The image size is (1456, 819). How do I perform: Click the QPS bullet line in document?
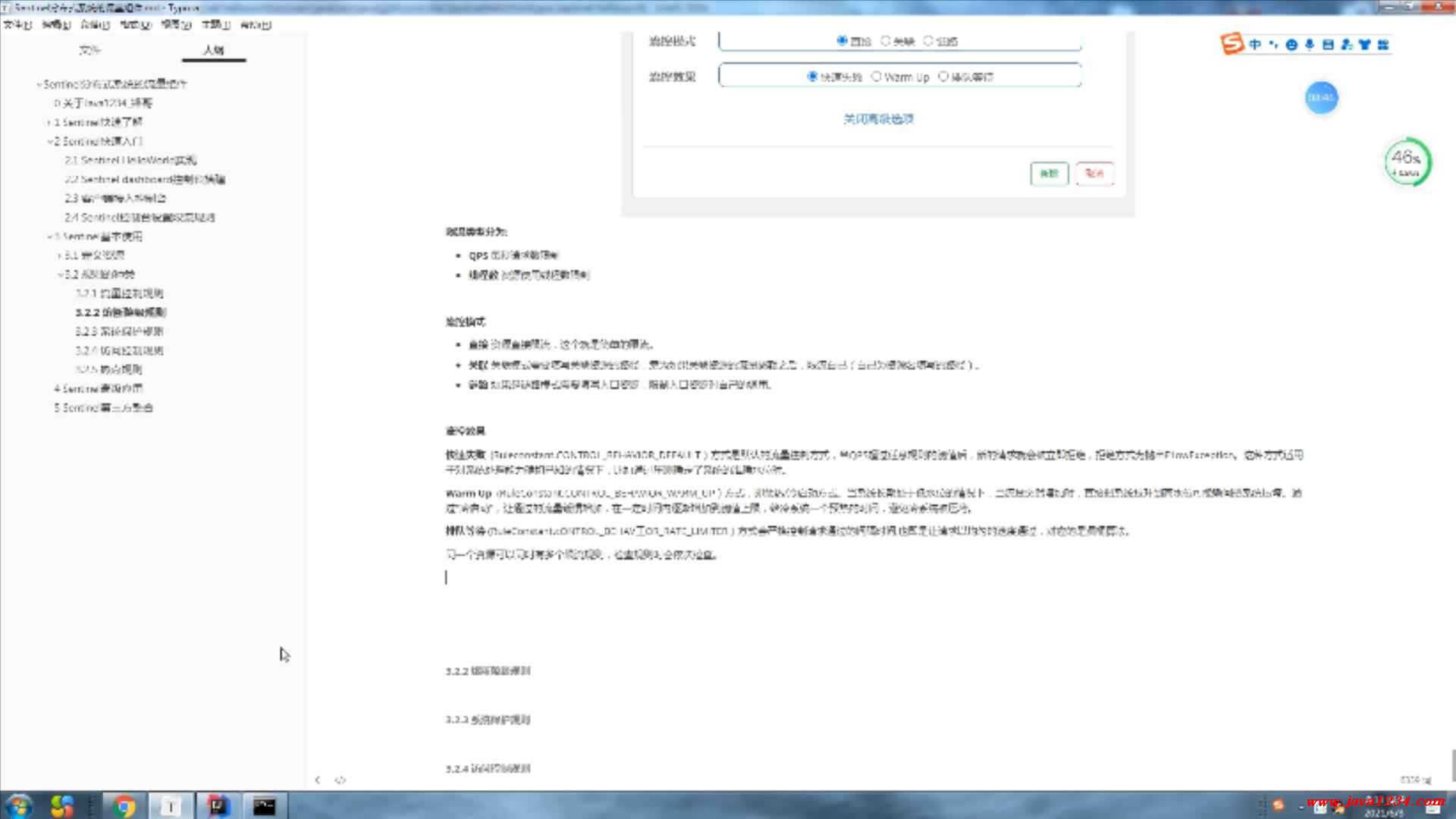513,256
